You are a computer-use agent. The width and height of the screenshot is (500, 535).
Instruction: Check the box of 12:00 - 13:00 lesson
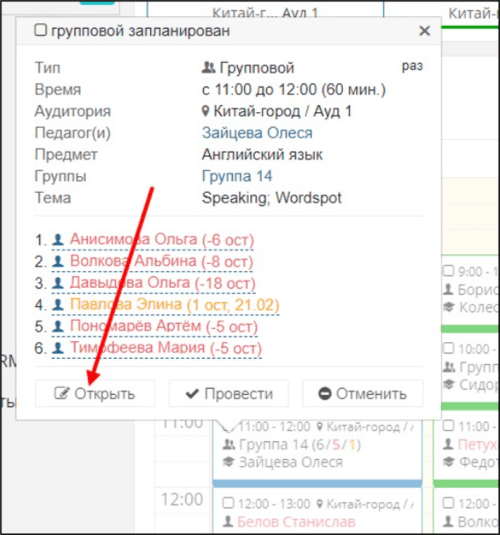(x=228, y=503)
